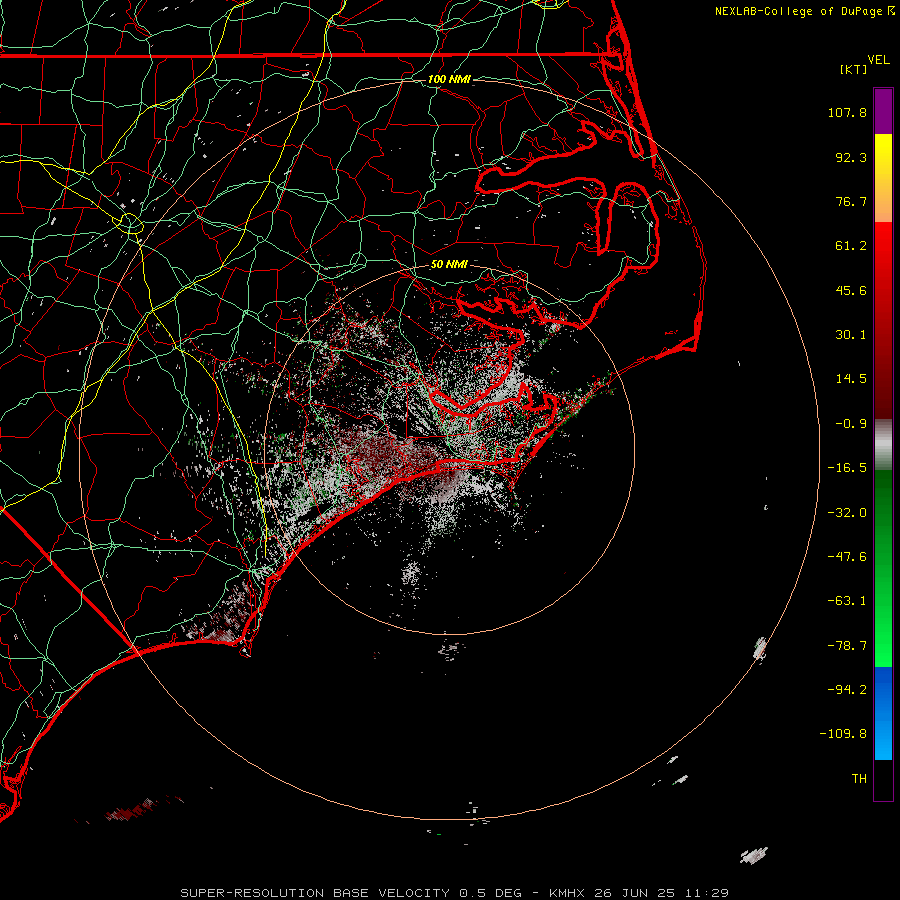Select the -109.8 scale value
Image resolution: width=900 pixels, height=900 pixels.
[843, 734]
